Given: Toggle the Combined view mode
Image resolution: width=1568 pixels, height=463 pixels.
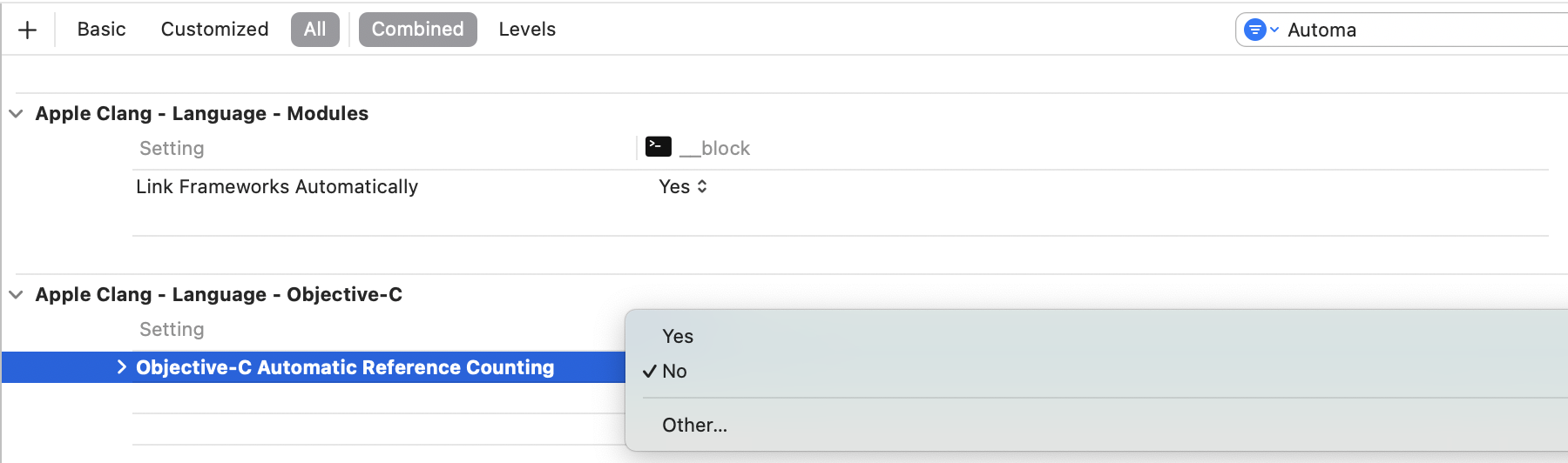Looking at the screenshot, I should (417, 30).
